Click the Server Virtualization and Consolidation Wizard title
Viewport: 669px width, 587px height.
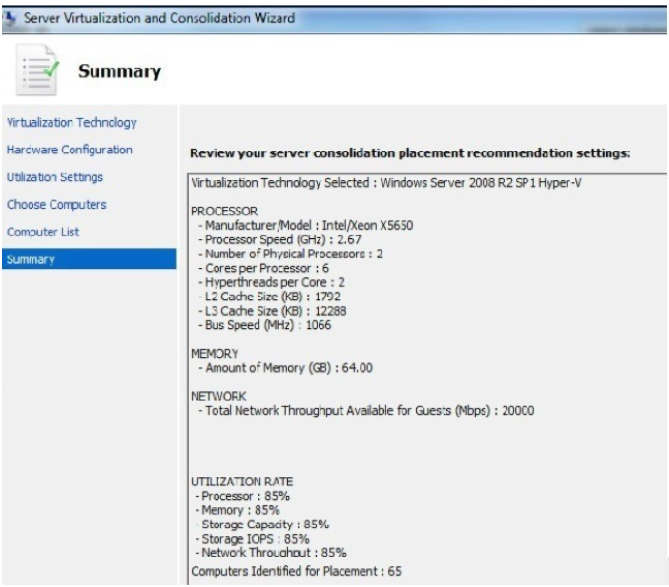pyautogui.click(x=160, y=18)
